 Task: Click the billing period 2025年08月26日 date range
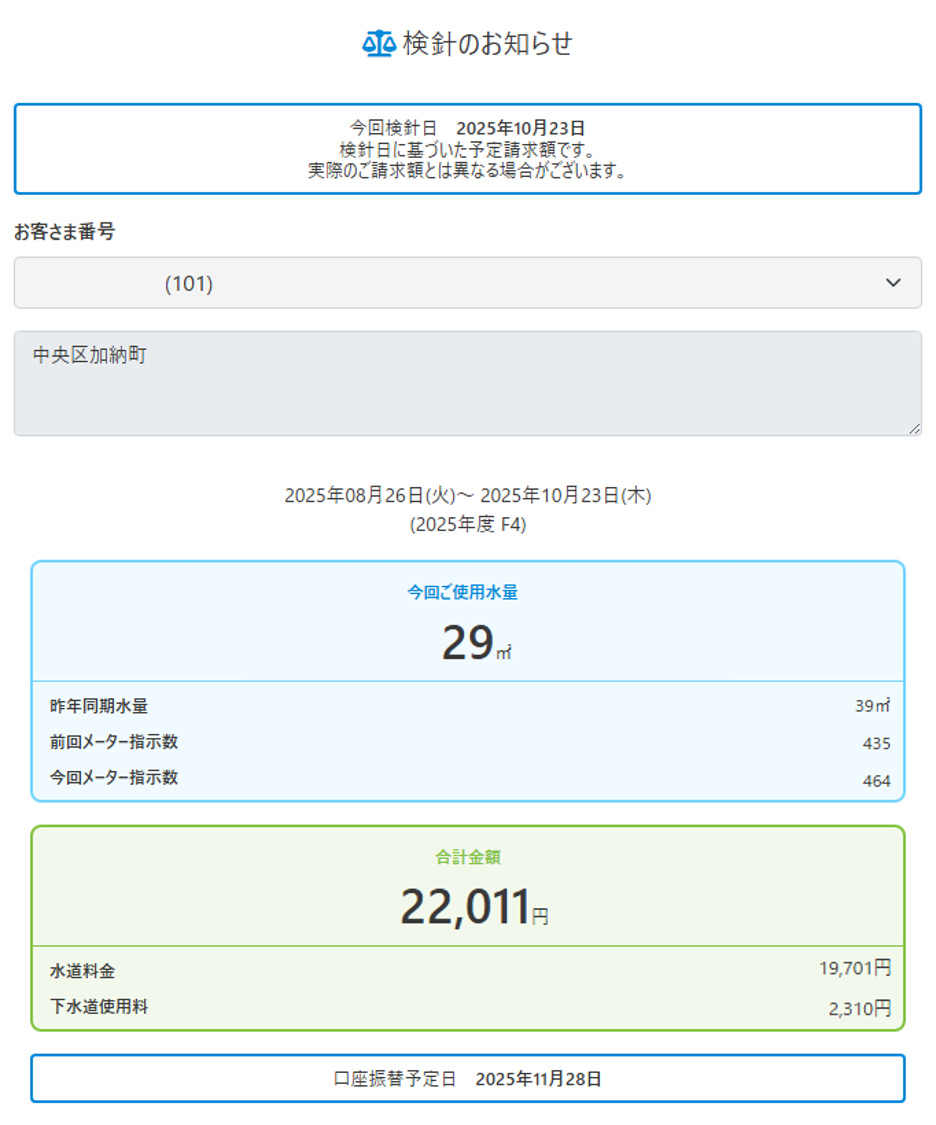(467, 495)
